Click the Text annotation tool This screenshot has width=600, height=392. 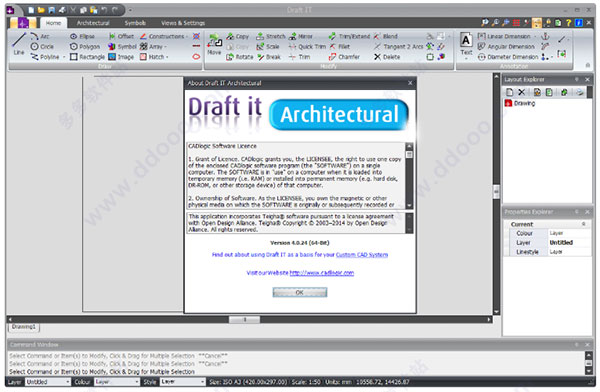(x=466, y=44)
